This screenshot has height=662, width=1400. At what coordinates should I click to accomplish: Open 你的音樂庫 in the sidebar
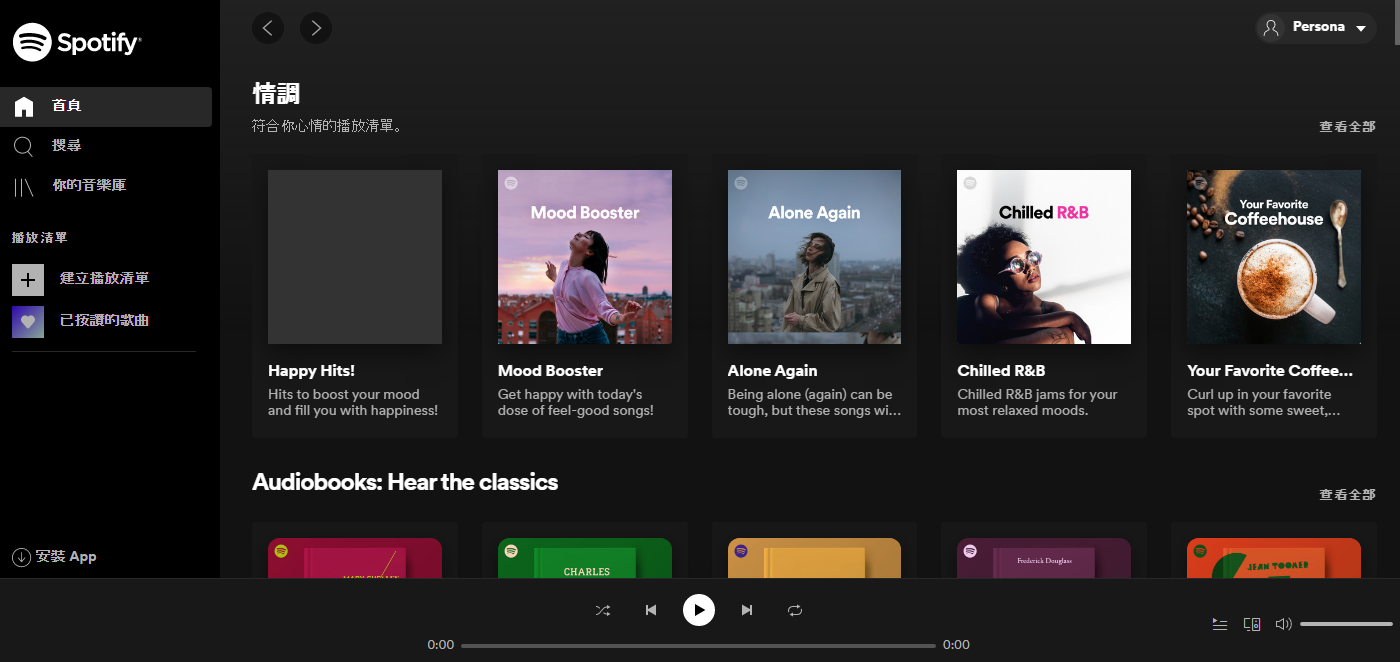(88, 186)
